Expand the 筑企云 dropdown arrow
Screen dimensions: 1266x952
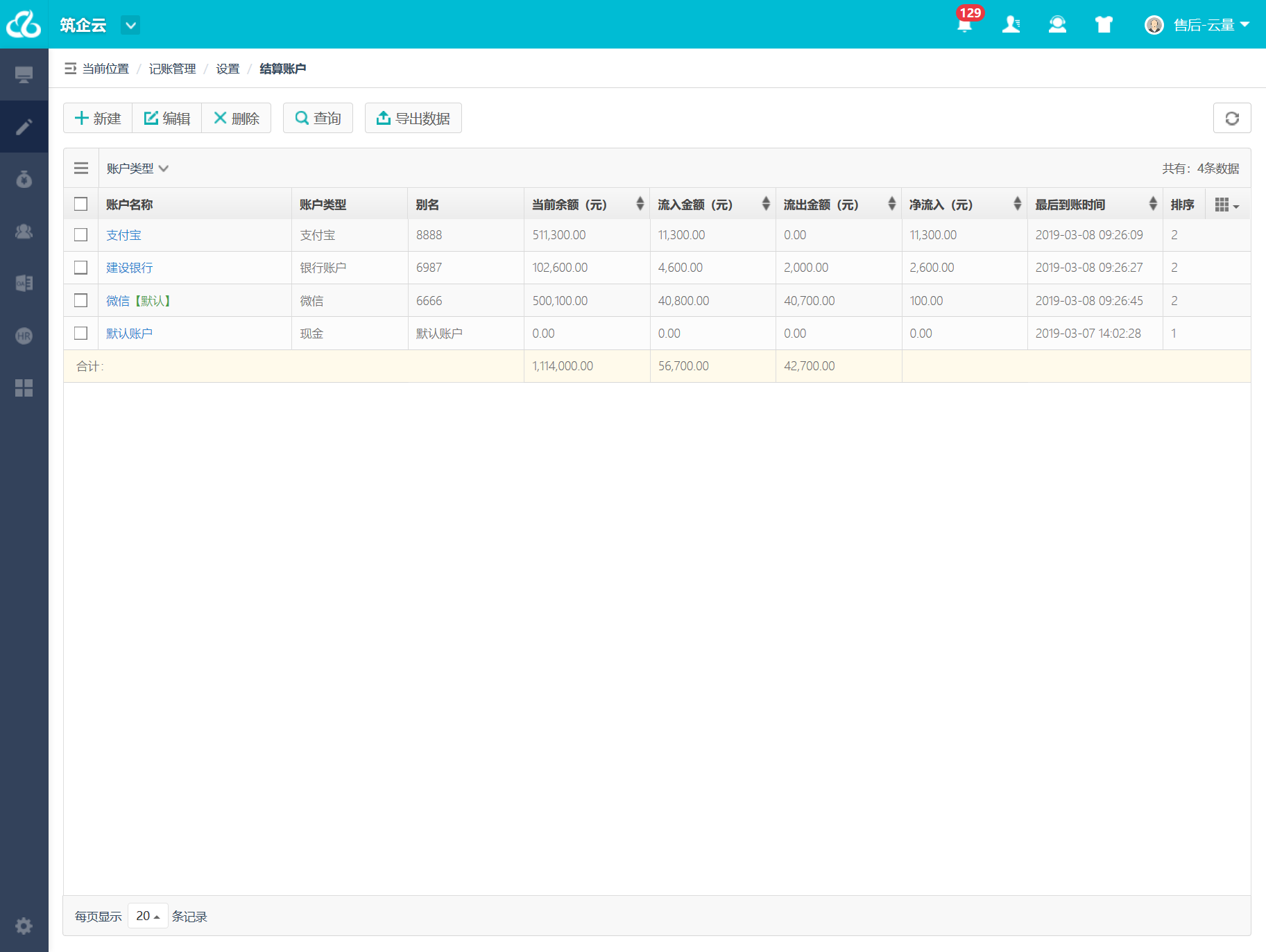[x=130, y=25]
